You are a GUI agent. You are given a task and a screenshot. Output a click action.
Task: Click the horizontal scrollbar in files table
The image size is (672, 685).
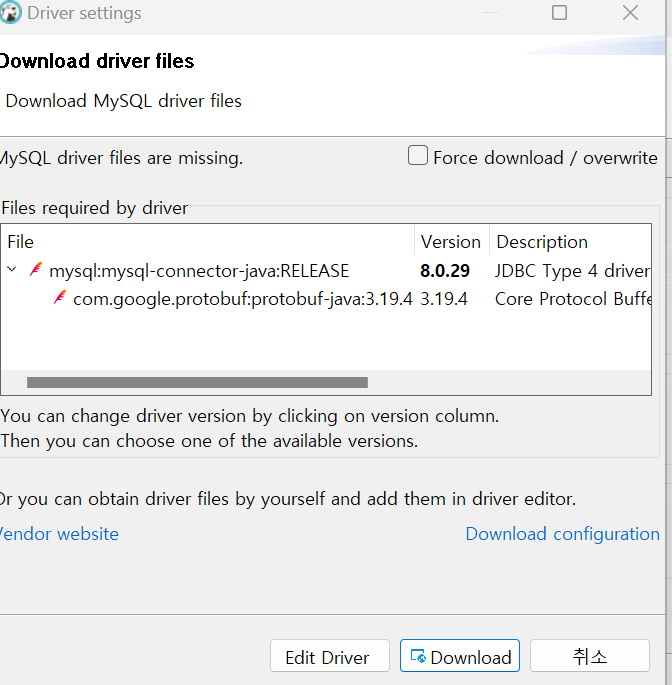[x=197, y=383]
